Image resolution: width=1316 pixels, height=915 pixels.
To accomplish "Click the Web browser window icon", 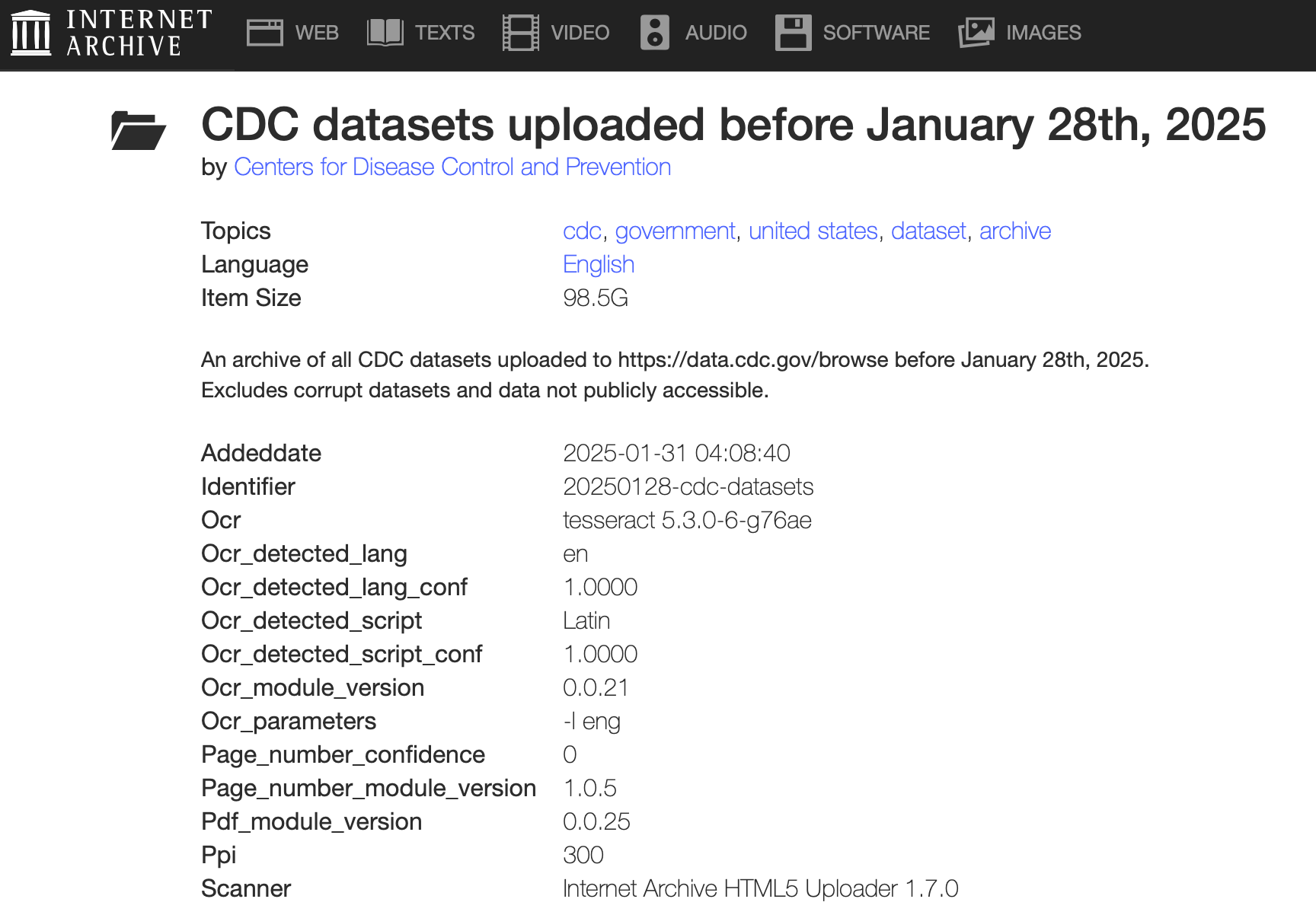I will [265, 33].
